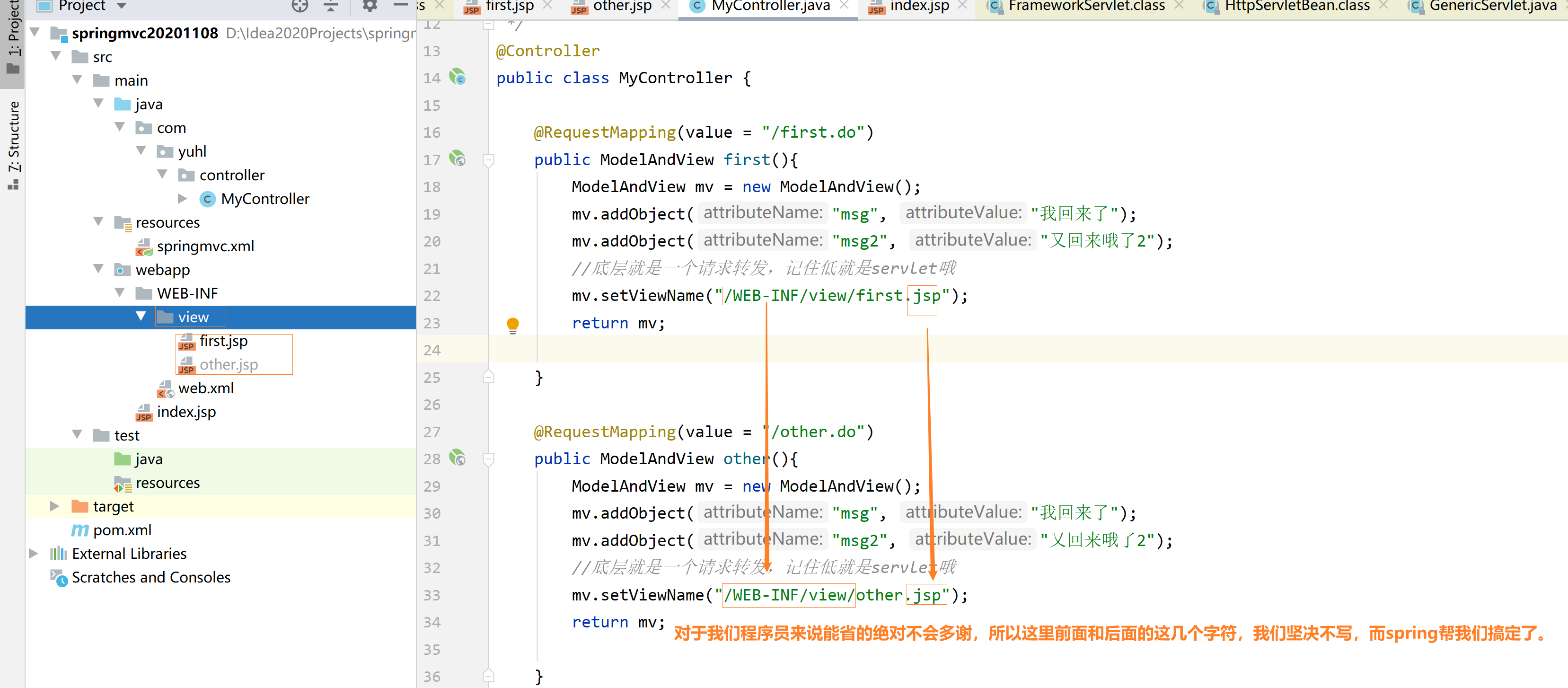Image resolution: width=1568 pixels, height=688 pixels.
Task: Click the locate-in-project crosshair icon
Action: pyautogui.click(x=300, y=6)
